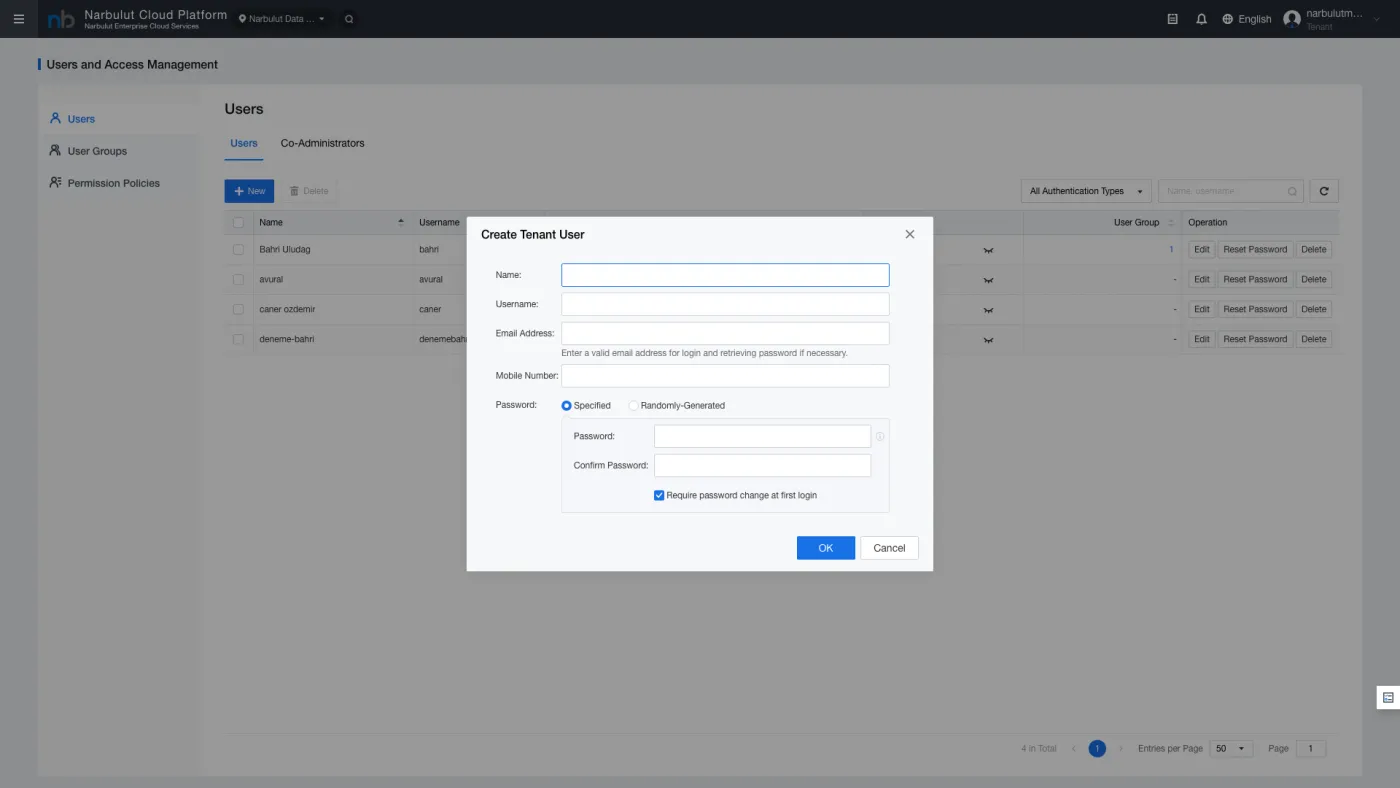This screenshot has height=788, width=1400.
Task: Open User Groups in the sidebar
Action: click(97, 151)
